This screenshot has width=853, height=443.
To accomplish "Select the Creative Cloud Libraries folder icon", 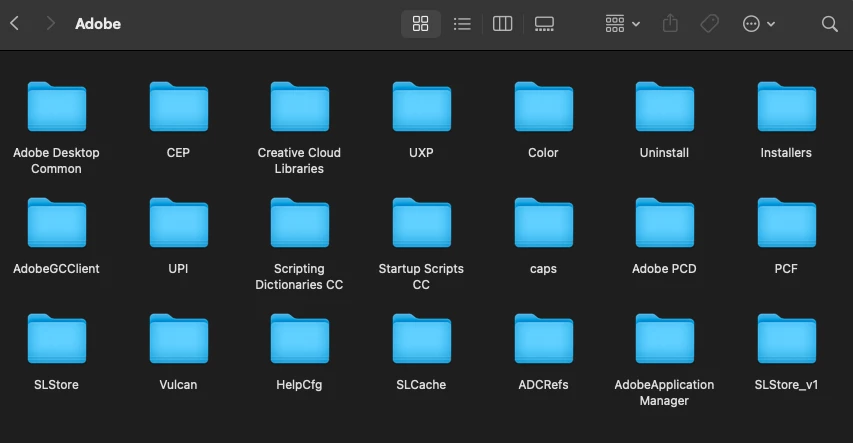I will click(300, 107).
